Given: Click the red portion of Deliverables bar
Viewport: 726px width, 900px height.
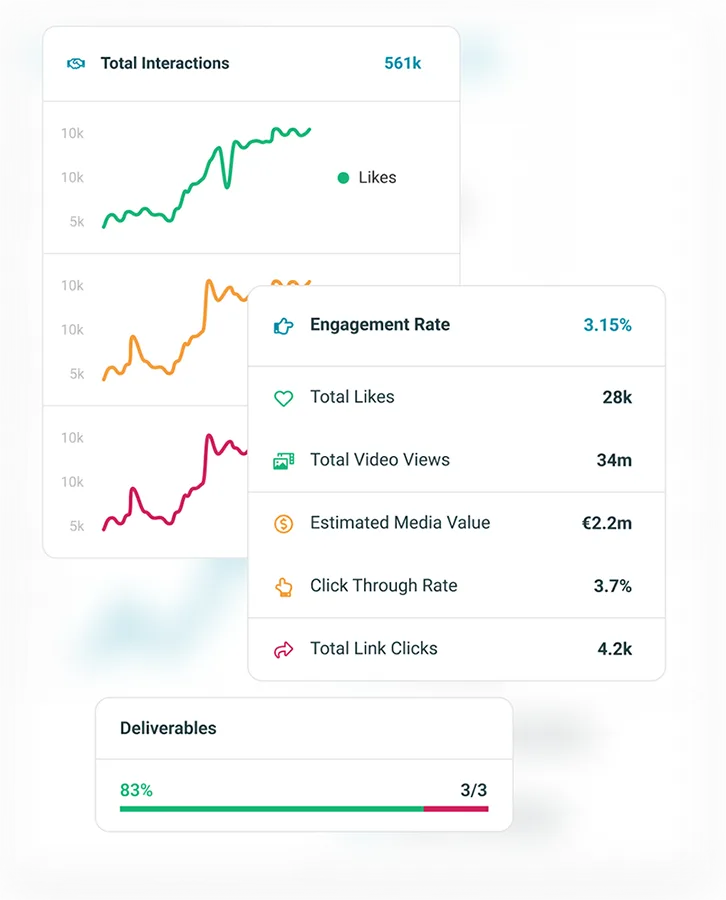Looking at the screenshot, I should point(456,808).
